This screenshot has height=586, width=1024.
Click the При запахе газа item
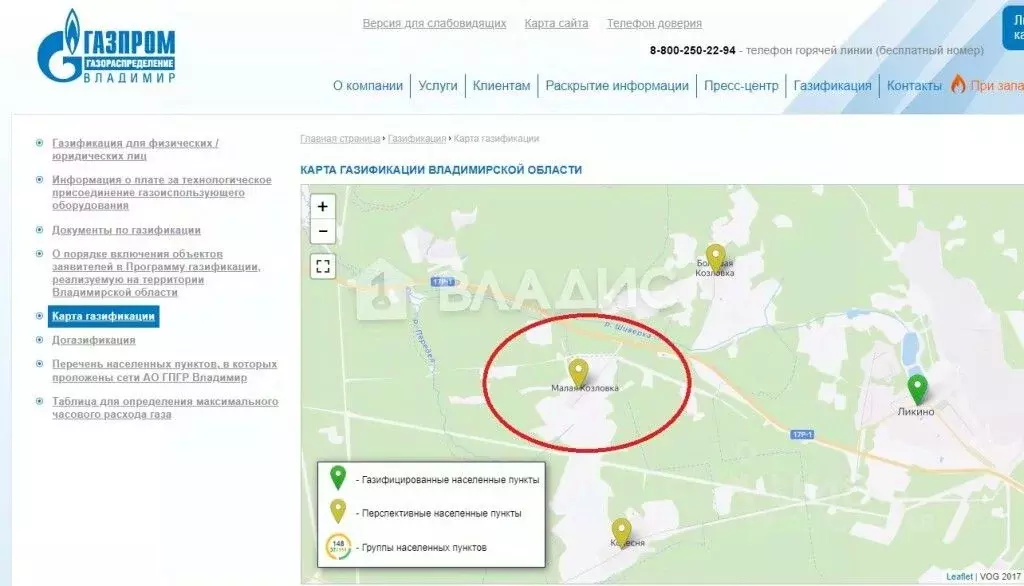[x=997, y=86]
